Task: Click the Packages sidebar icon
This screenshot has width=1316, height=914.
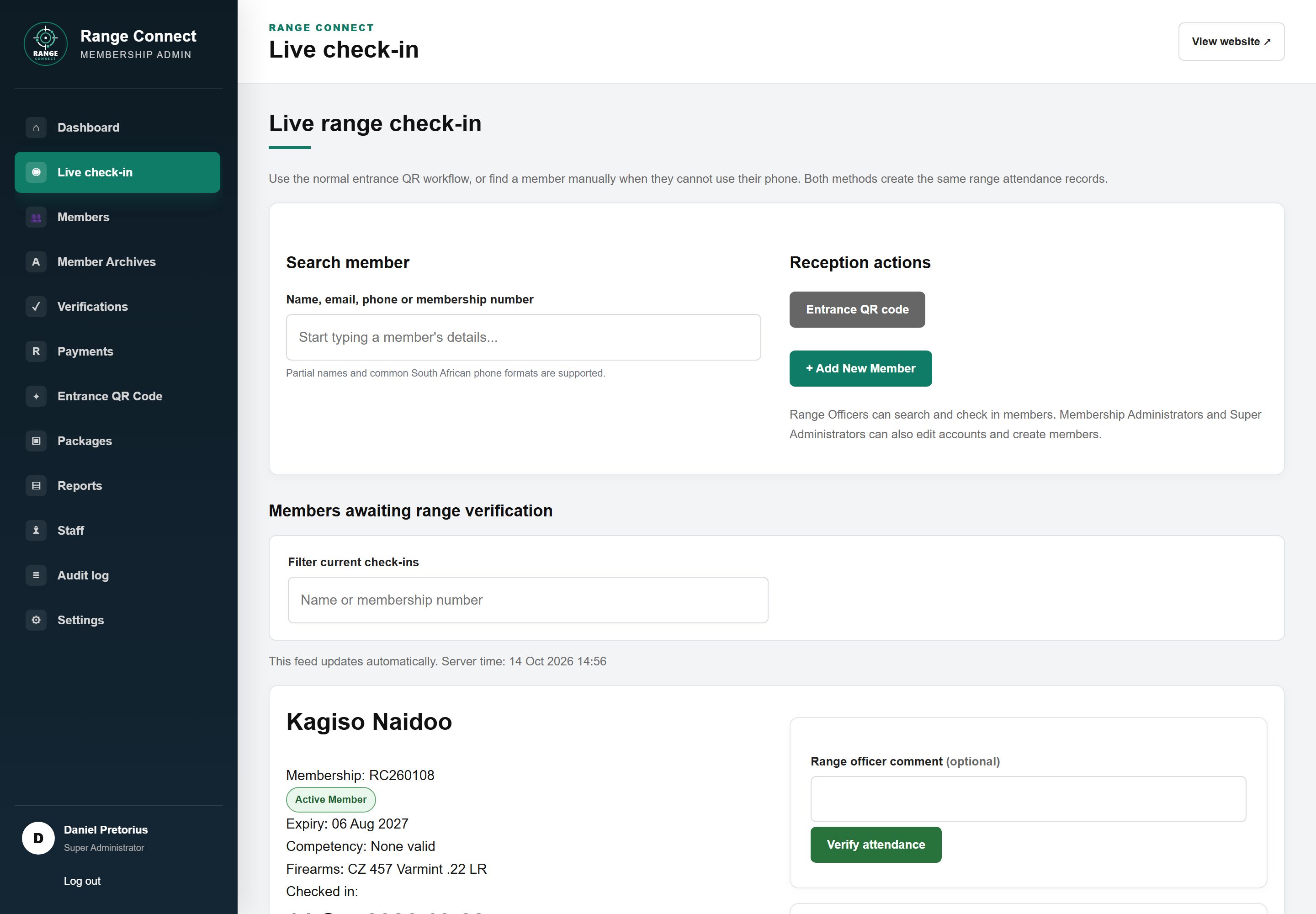Action: click(x=36, y=441)
